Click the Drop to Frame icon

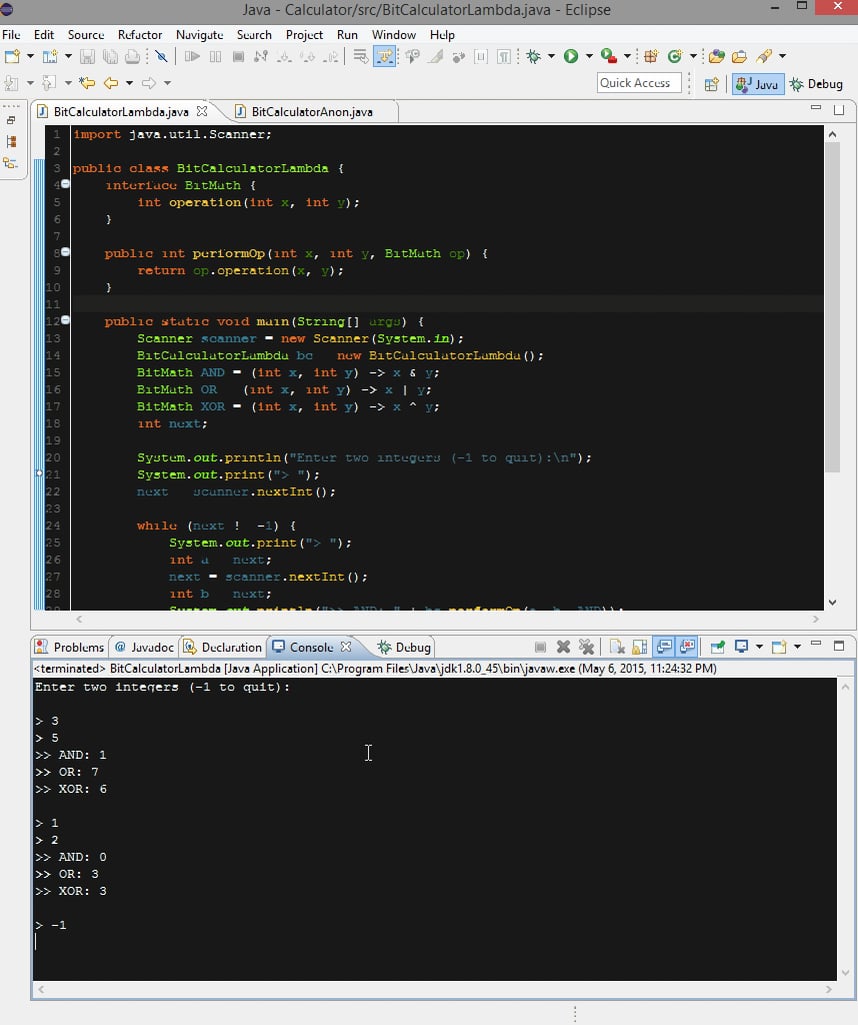pyautogui.click(x=360, y=57)
